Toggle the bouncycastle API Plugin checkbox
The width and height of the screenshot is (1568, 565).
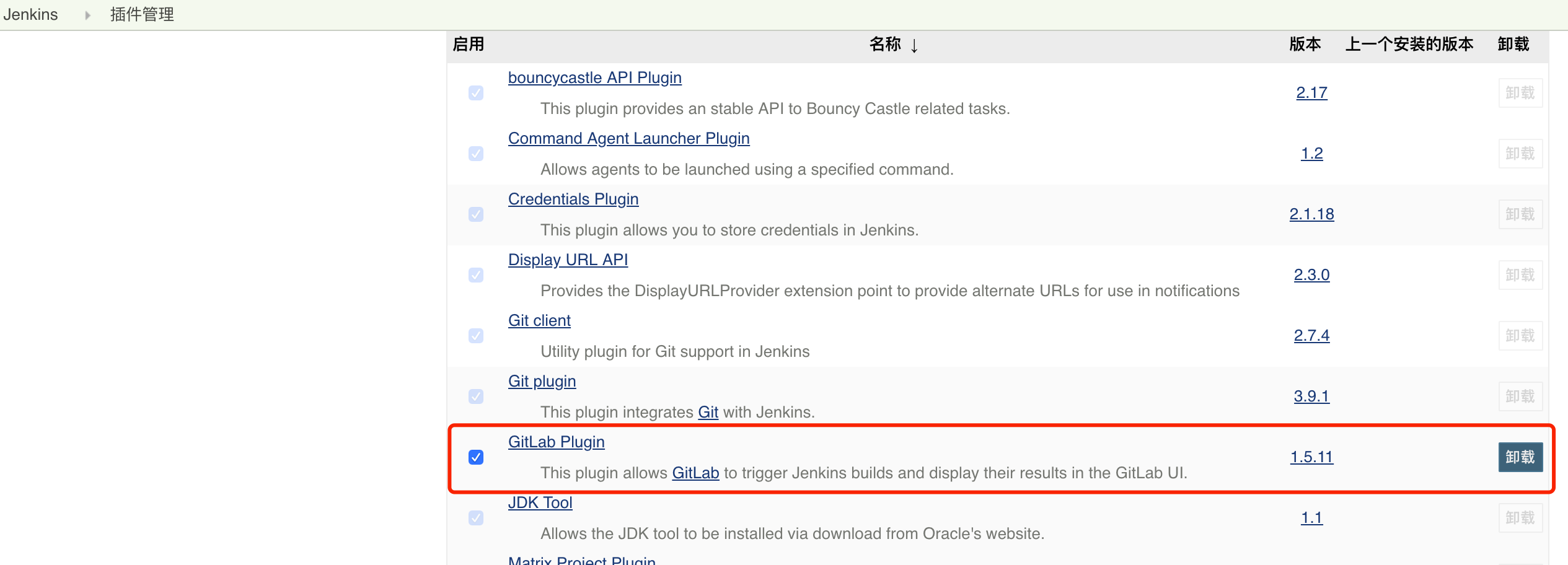pyautogui.click(x=476, y=93)
